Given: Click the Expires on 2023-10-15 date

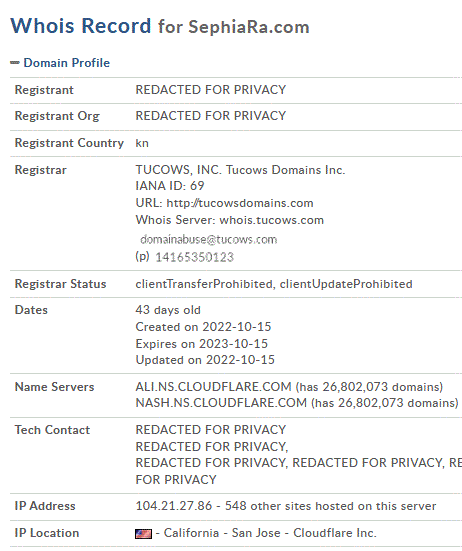Looking at the screenshot, I should (x=202, y=344).
